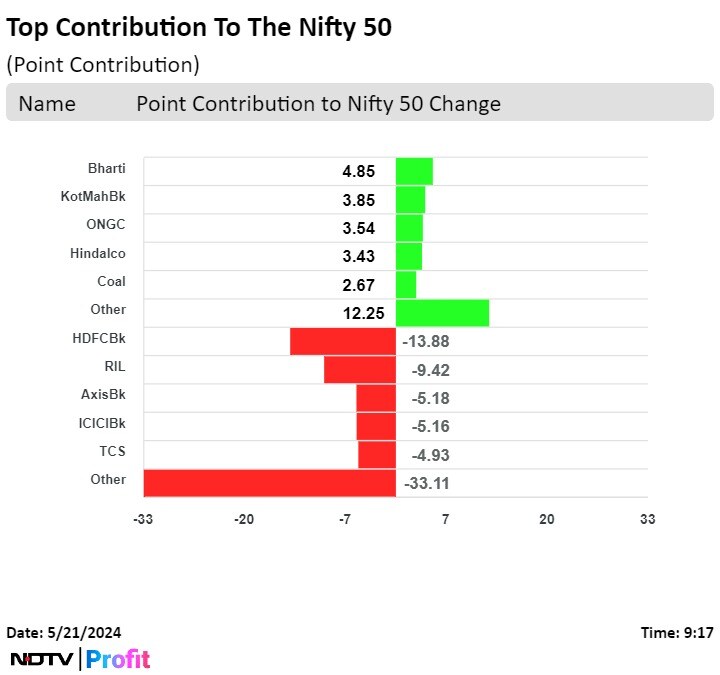Select the red TCS bar
The image size is (720, 675).
click(x=377, y=455)
